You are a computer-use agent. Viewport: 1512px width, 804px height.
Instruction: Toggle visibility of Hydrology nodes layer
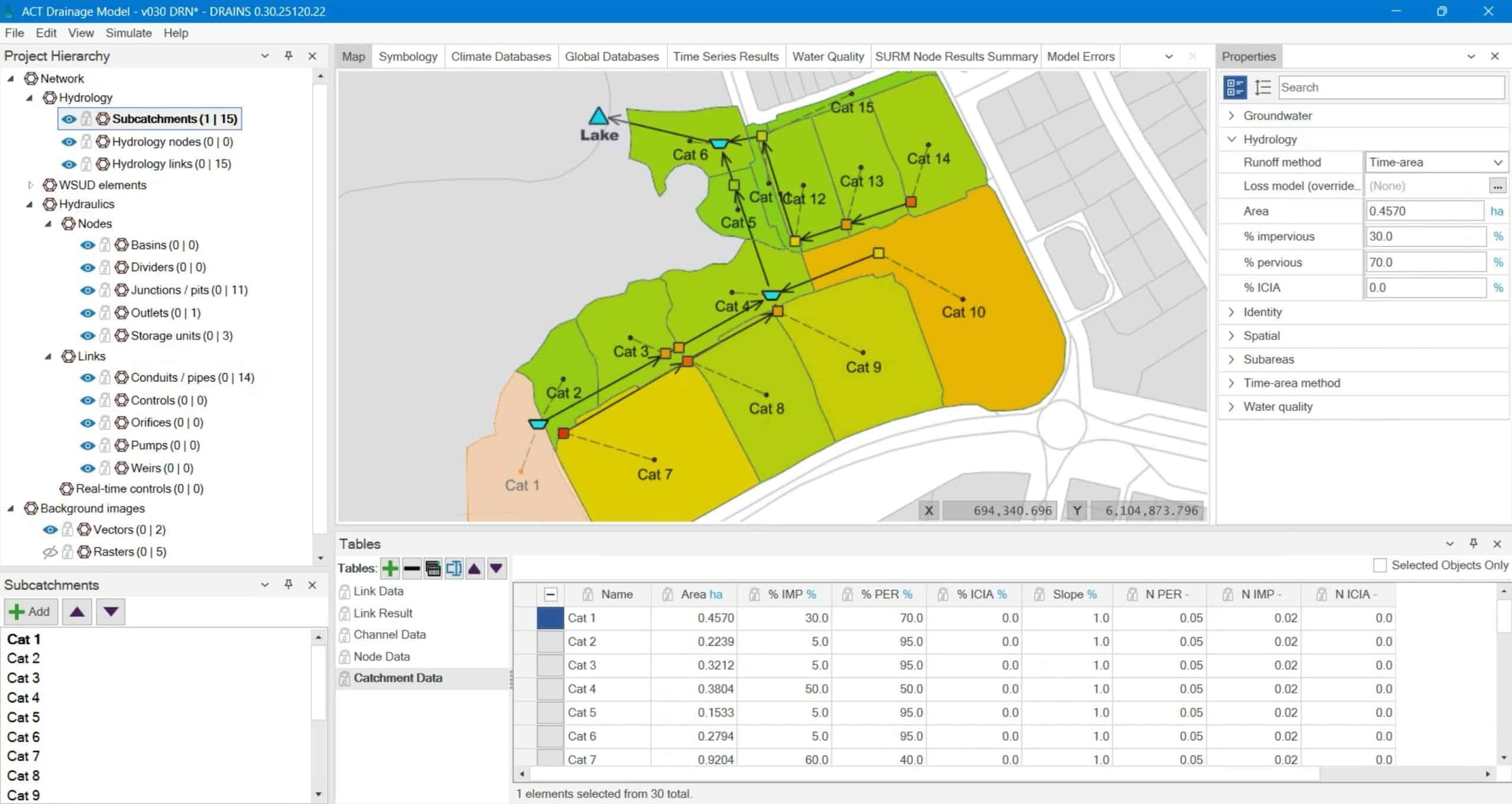[x=69, y=142]
